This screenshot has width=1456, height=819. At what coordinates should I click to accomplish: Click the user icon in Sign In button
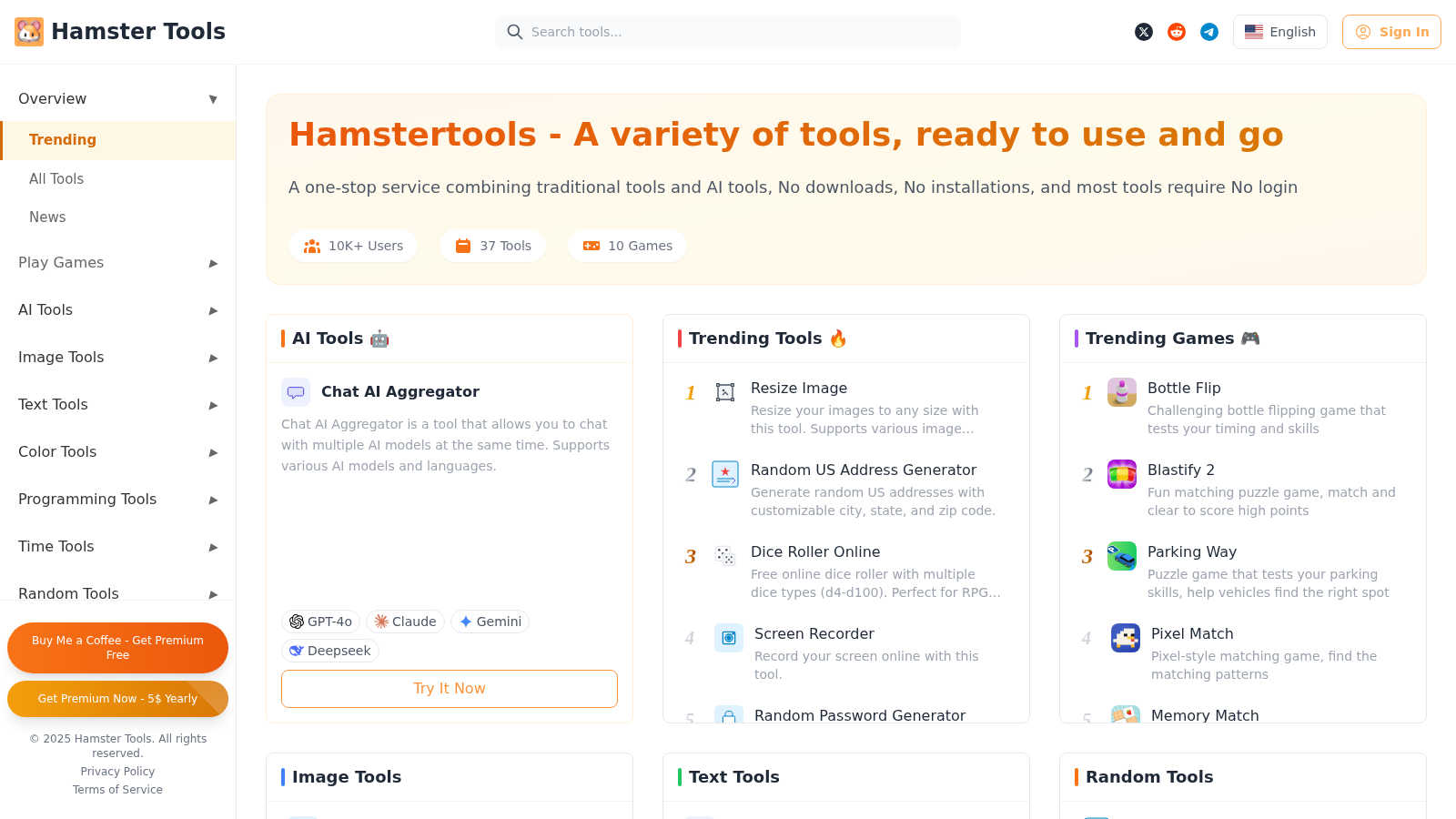click(x=1363, y=32)
